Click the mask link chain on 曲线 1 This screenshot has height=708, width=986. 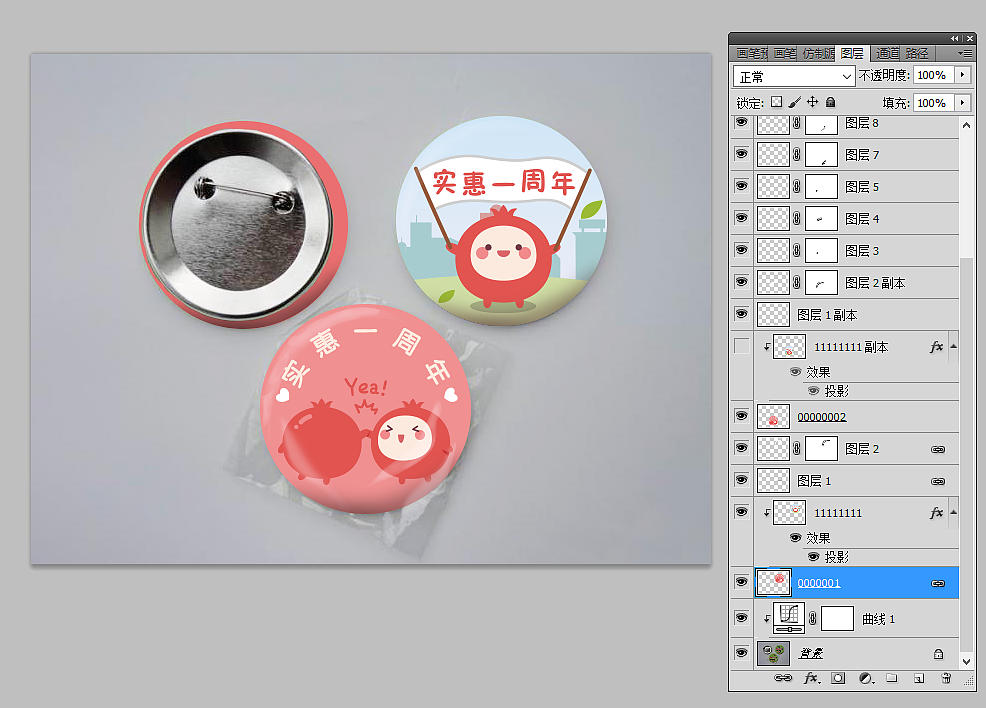(x=812, y=619)
